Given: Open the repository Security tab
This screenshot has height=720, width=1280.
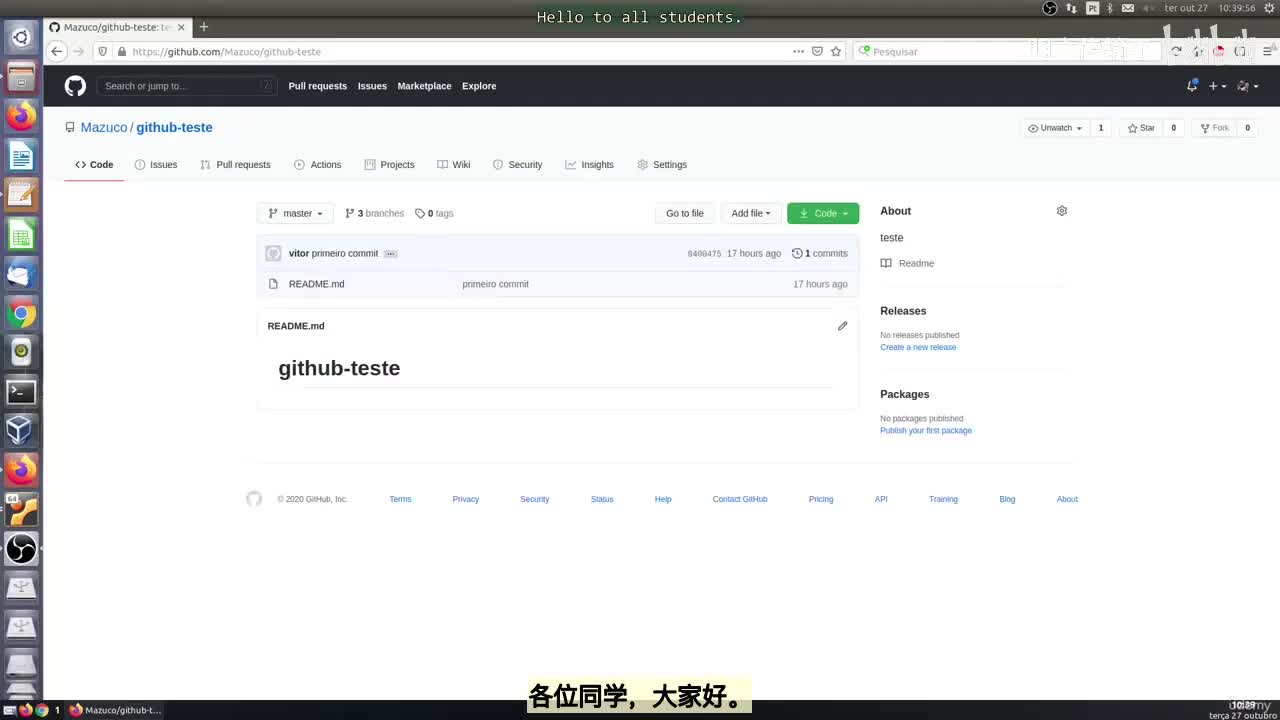Looking at the screenshot, I should point(517,165).
